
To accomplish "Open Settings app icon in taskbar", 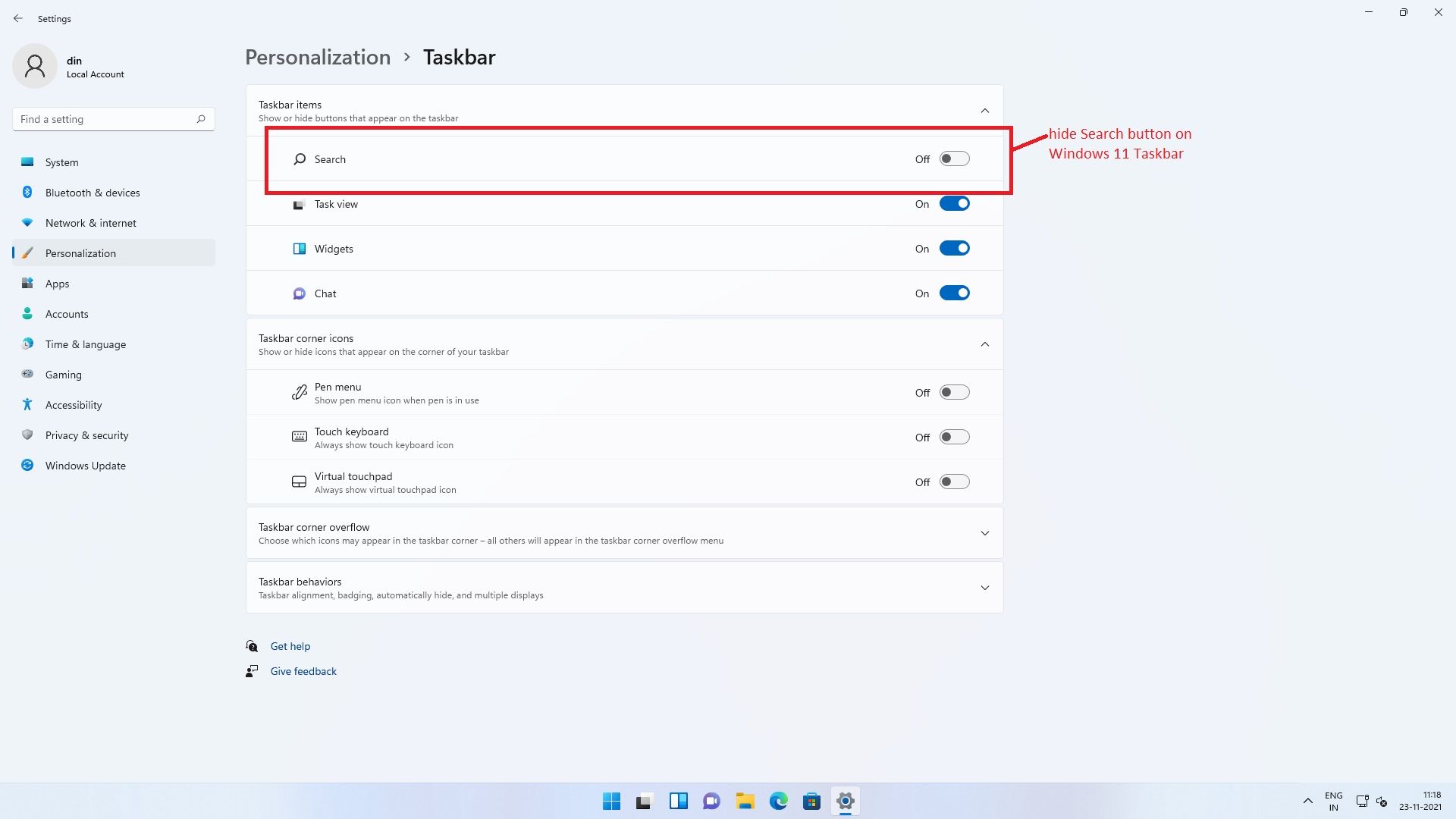I will tap(845, 801).
